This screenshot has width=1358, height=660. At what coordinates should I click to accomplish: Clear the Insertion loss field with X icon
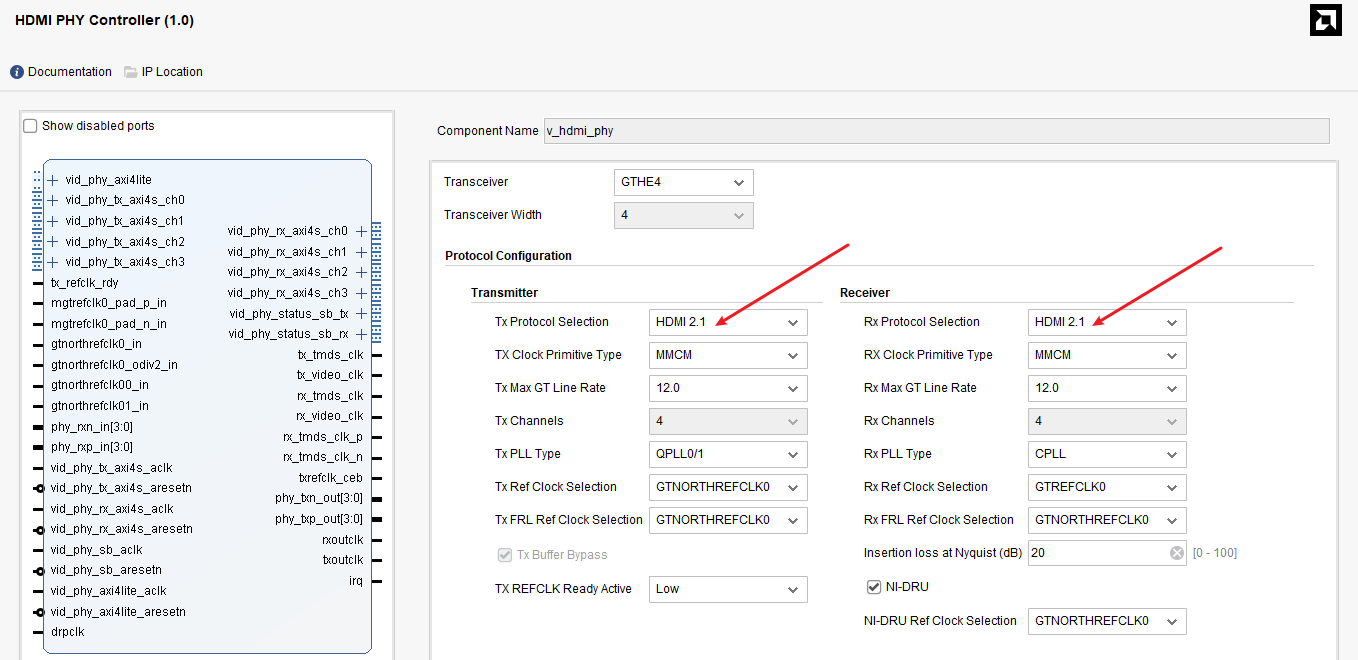[1177, 553]
